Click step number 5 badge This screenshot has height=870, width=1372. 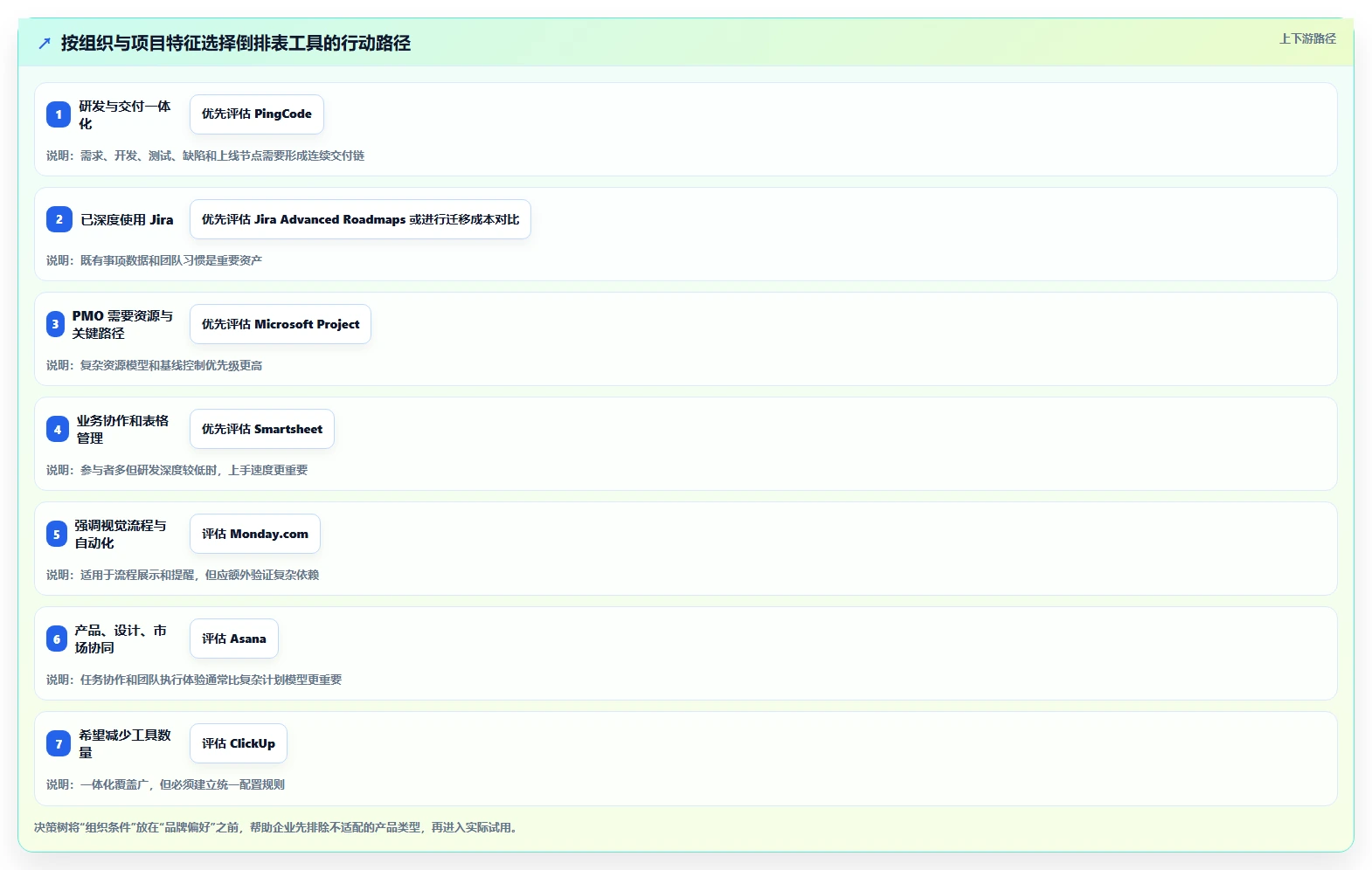57,534
